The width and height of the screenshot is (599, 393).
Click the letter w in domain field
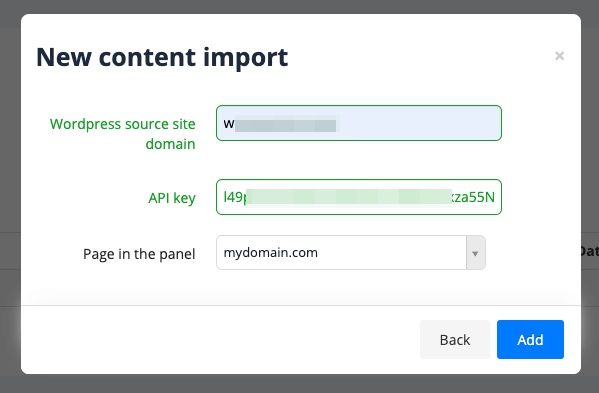pos(229,124)
